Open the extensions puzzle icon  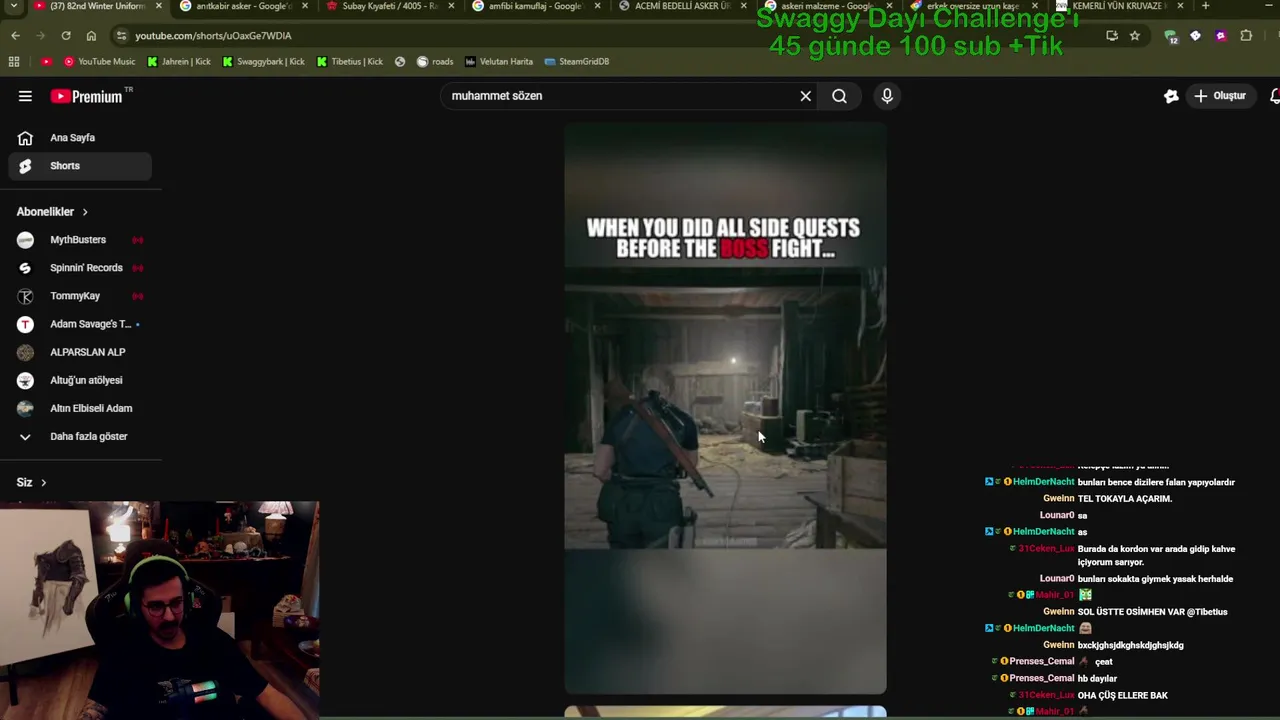1246,36
